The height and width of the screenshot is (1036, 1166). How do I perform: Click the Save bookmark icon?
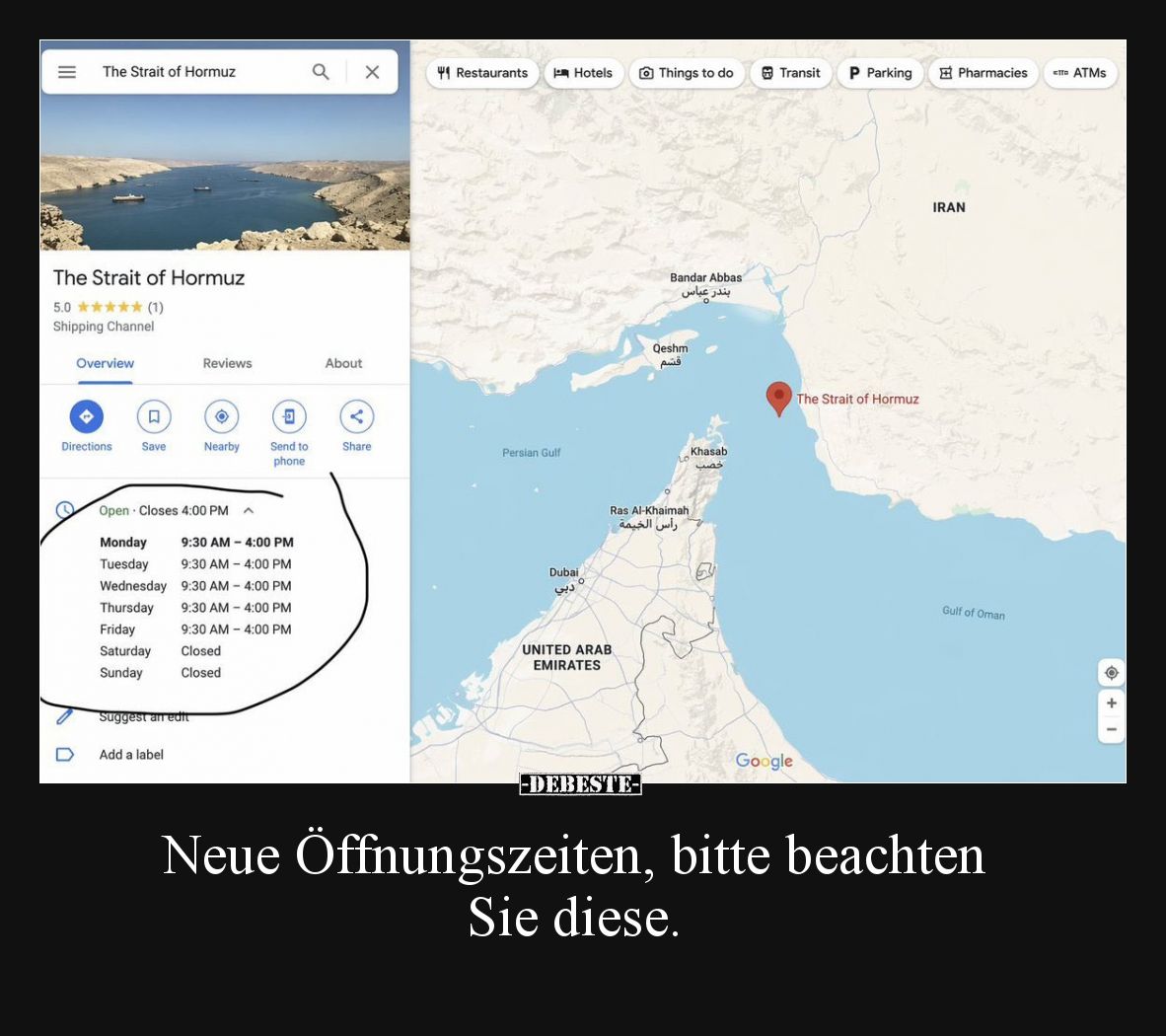coord(154,416)
